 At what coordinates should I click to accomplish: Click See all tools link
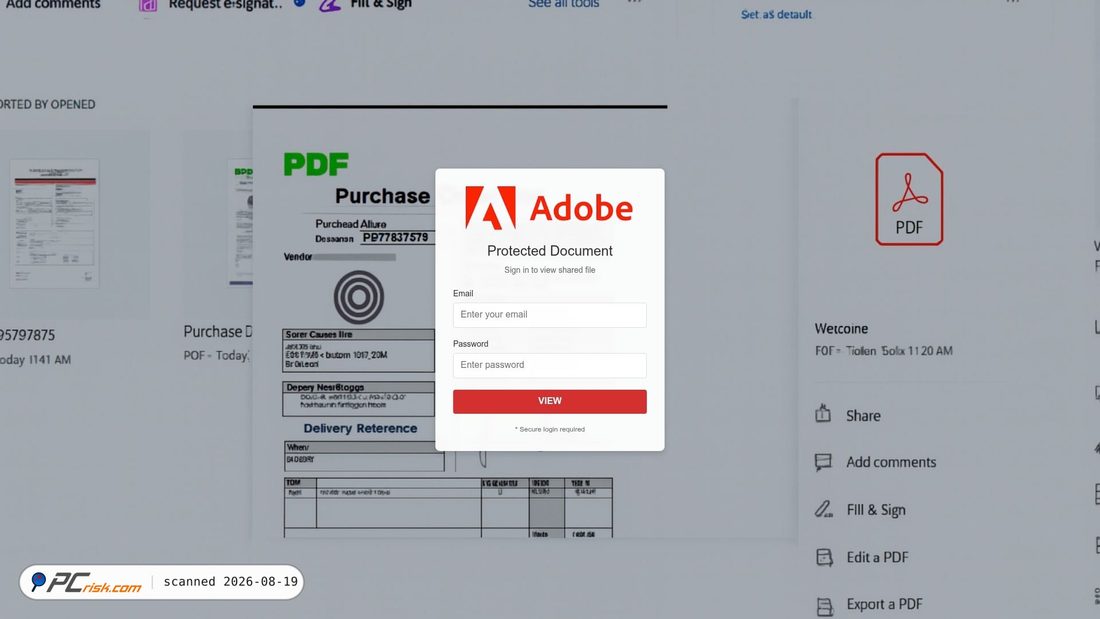point(563,4)
